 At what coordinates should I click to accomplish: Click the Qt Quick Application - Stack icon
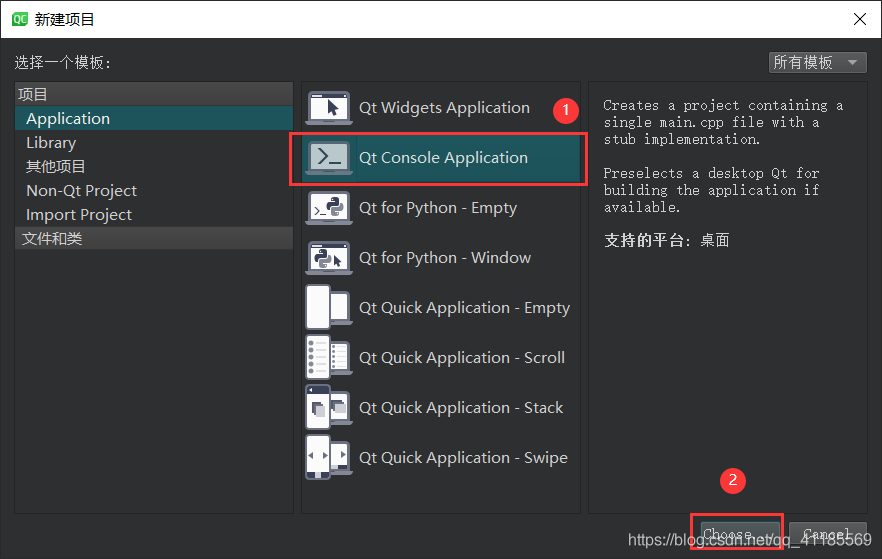pos(329,407)
